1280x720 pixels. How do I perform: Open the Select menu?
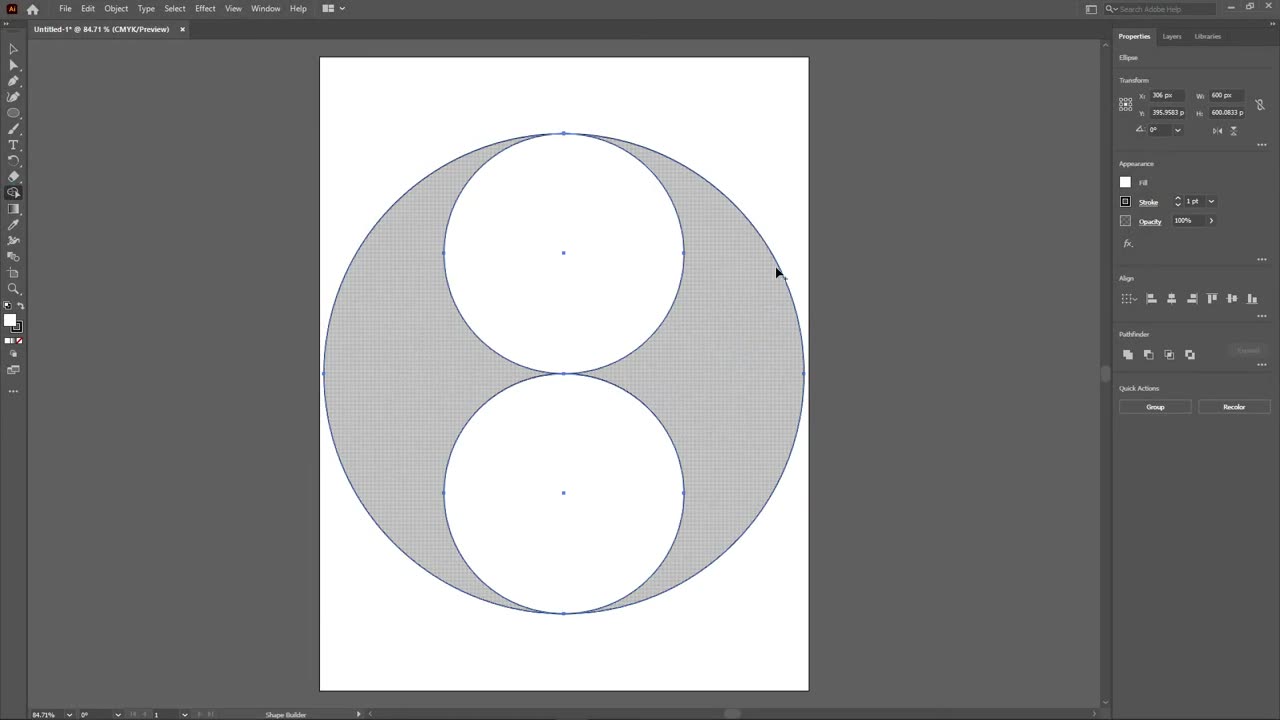coord(175,9)
